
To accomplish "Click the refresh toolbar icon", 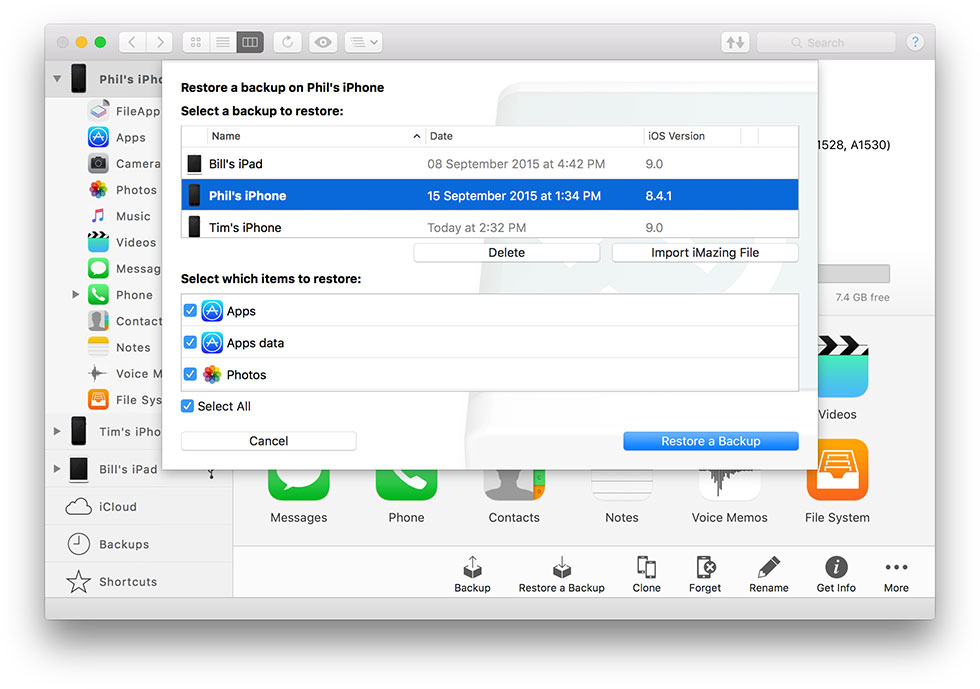I will point(288,42).
